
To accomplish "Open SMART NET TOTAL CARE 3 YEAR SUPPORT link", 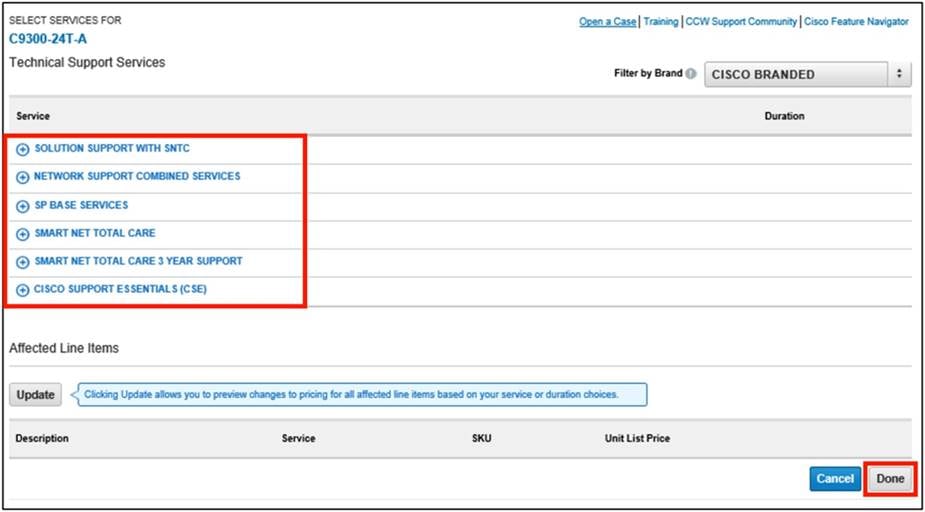I will pyautogui.click(x=138, y=261).
